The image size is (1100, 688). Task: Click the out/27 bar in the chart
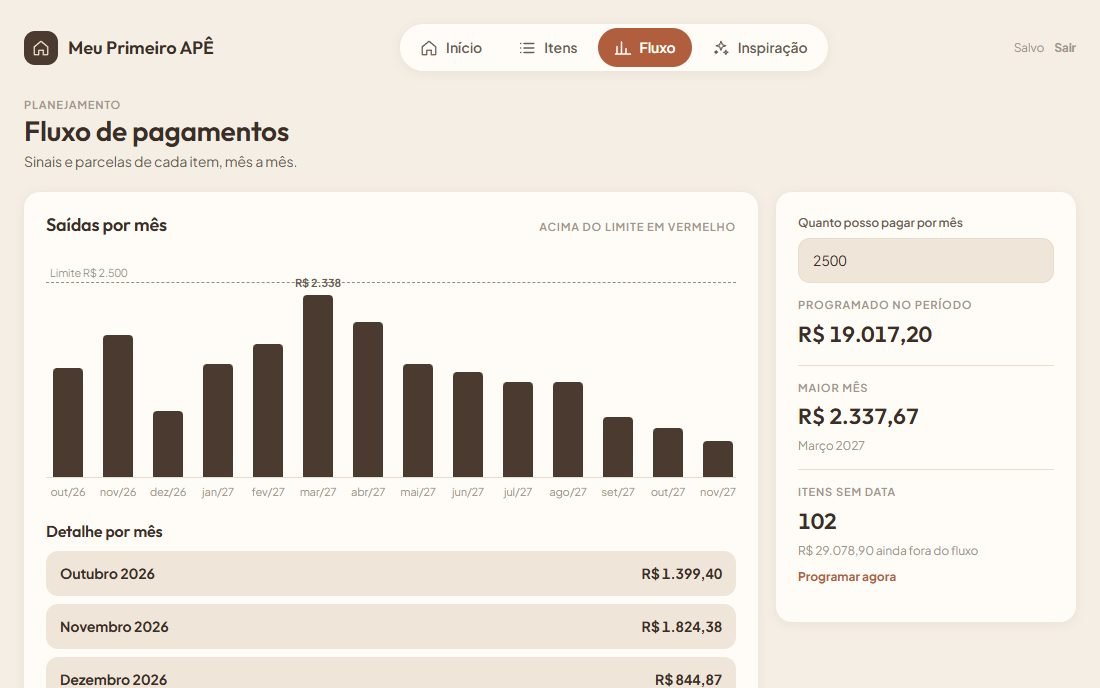point(668,452)
